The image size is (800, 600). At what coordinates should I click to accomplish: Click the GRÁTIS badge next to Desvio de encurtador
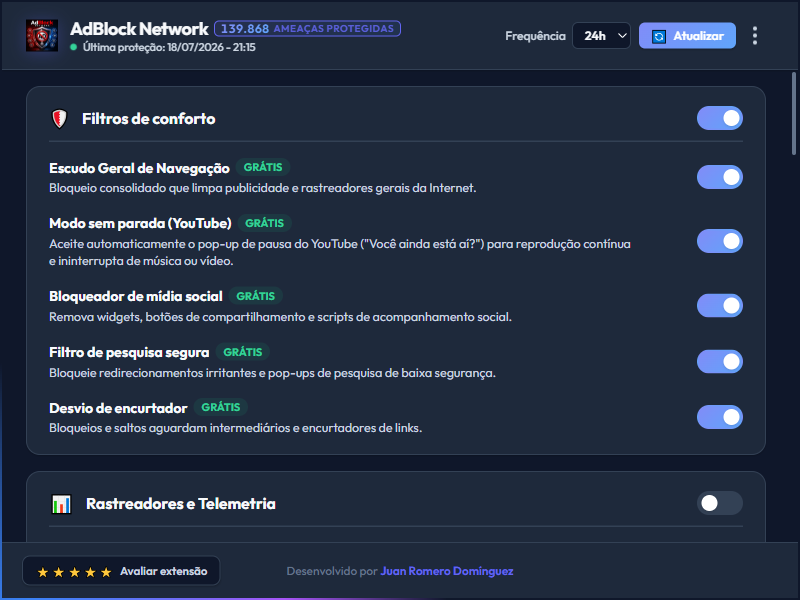tap(220, 407)
